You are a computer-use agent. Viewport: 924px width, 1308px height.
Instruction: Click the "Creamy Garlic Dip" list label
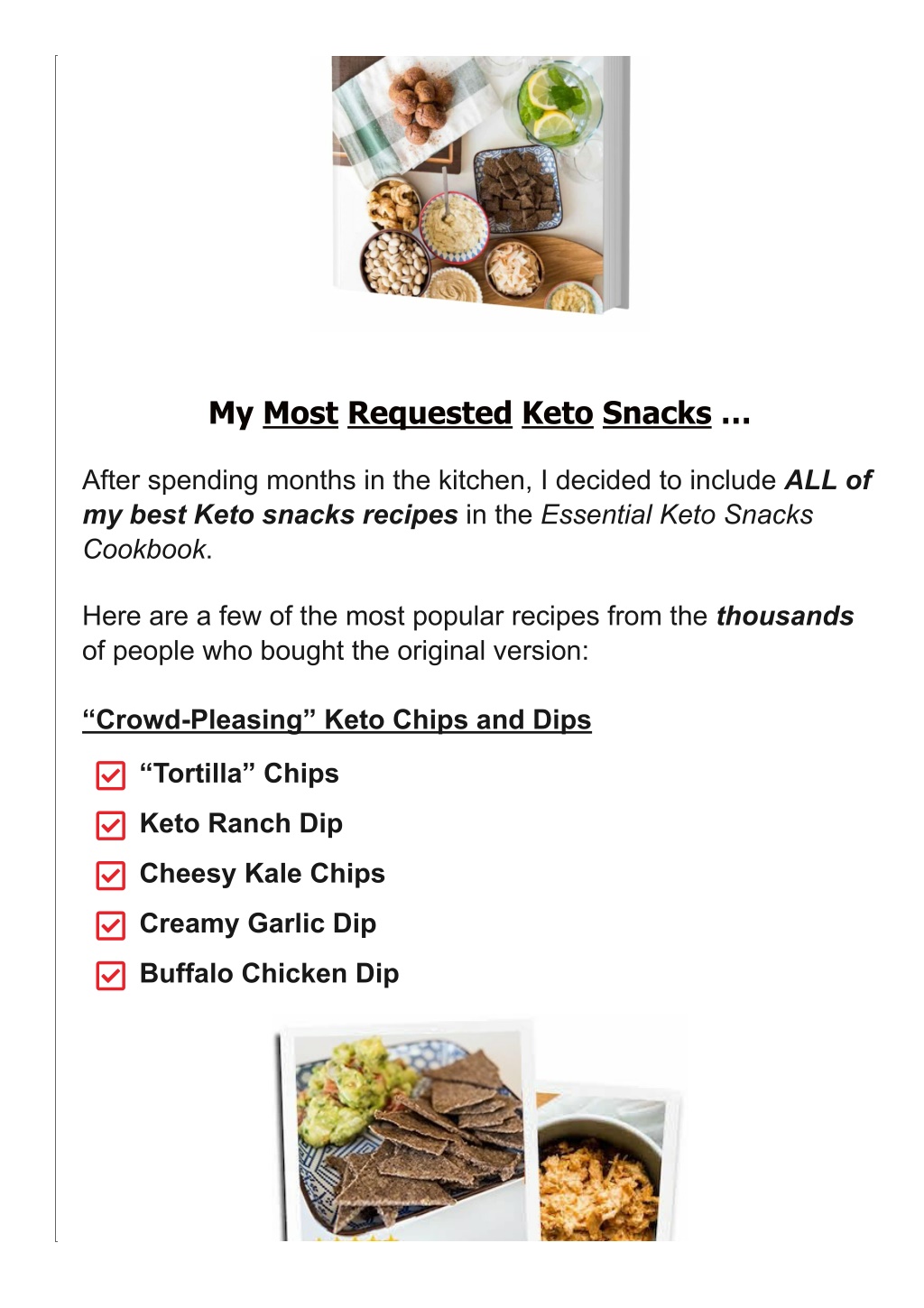[x=258, y=923]
